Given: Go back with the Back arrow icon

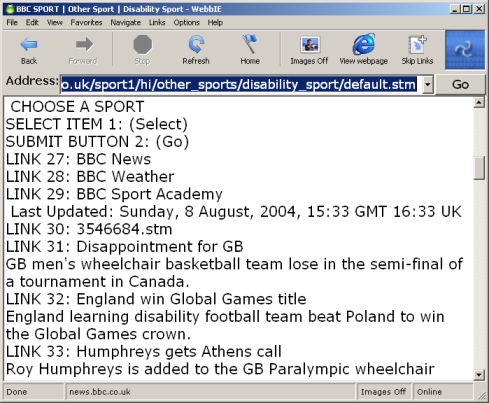Looking at the screenshot, I should point(29,45).
